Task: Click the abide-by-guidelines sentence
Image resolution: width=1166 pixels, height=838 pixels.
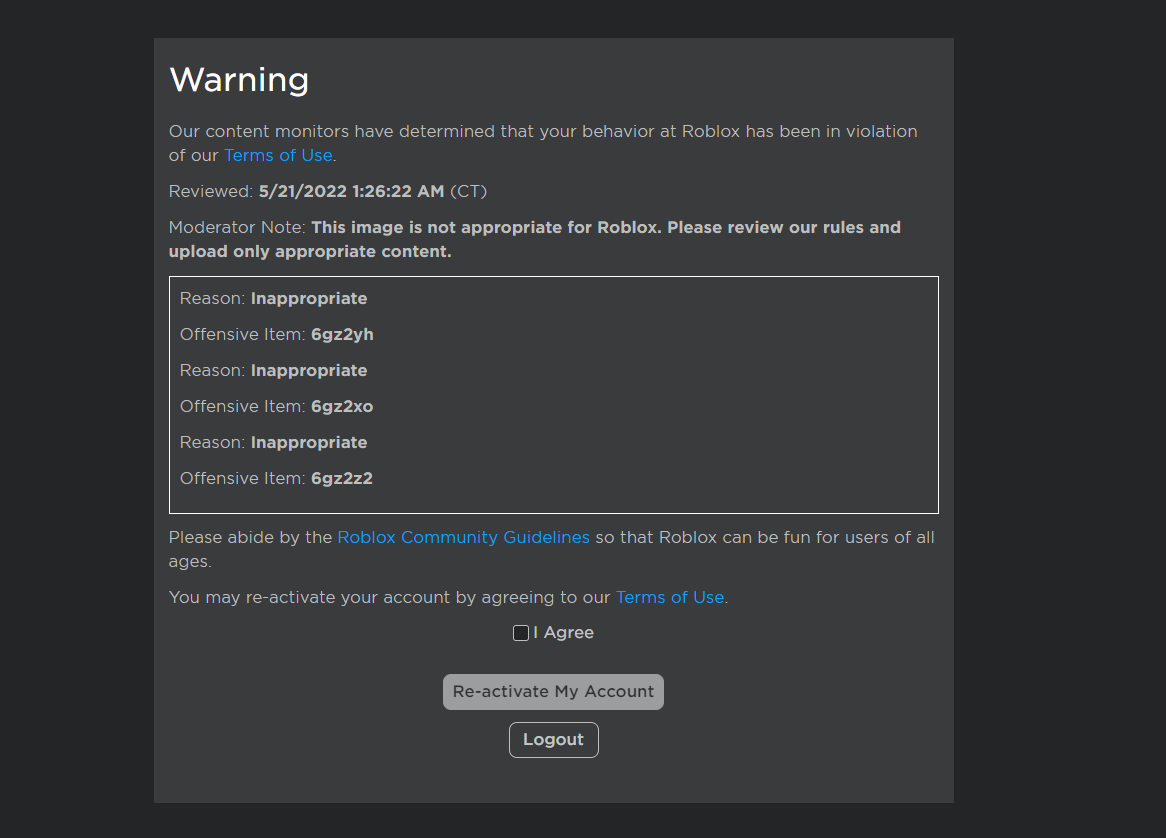Action: tap(551, 549)
